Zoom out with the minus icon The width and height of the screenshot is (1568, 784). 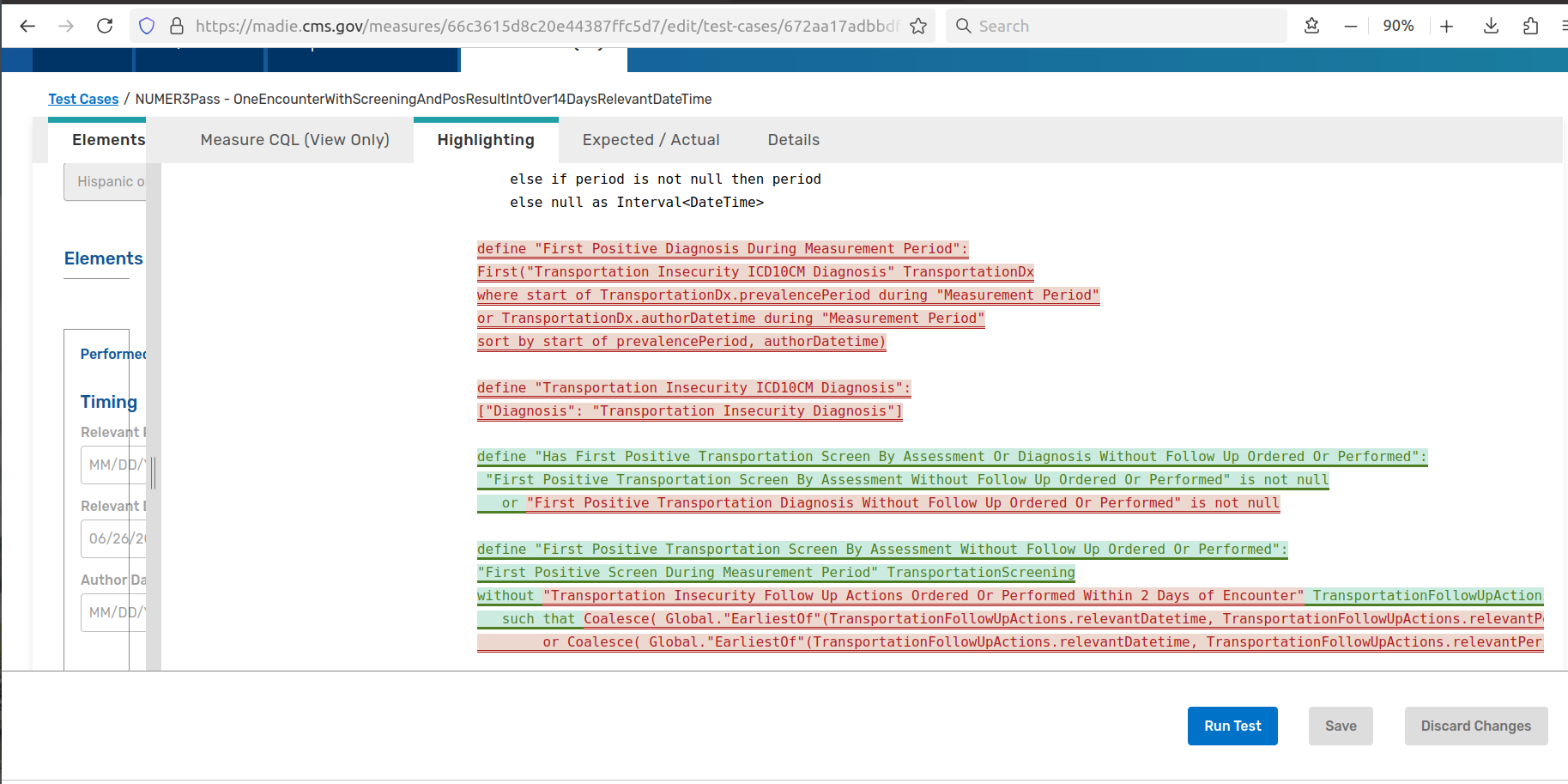point(1350,26)
